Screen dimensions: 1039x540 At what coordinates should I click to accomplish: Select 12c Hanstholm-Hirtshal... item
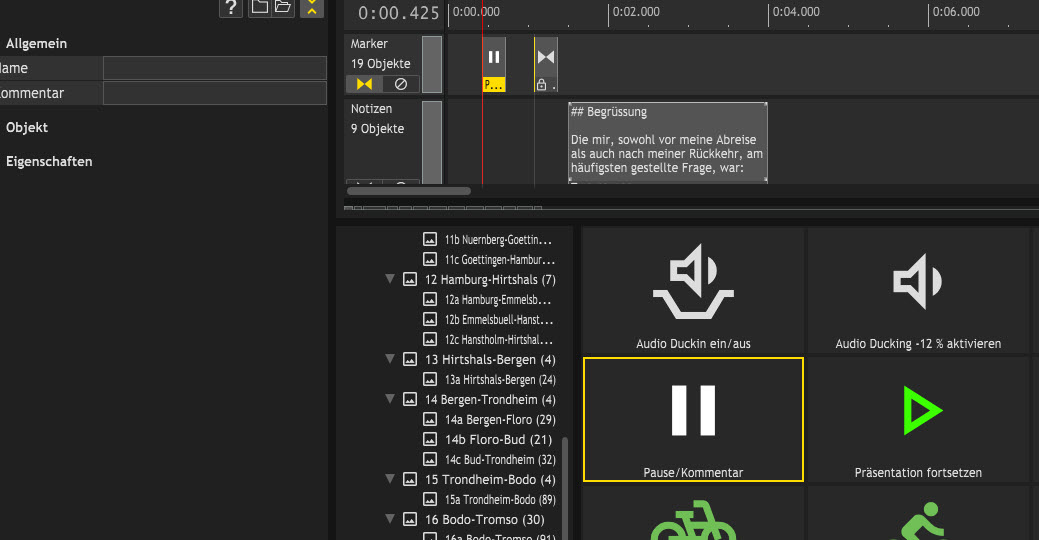point(499,340)
